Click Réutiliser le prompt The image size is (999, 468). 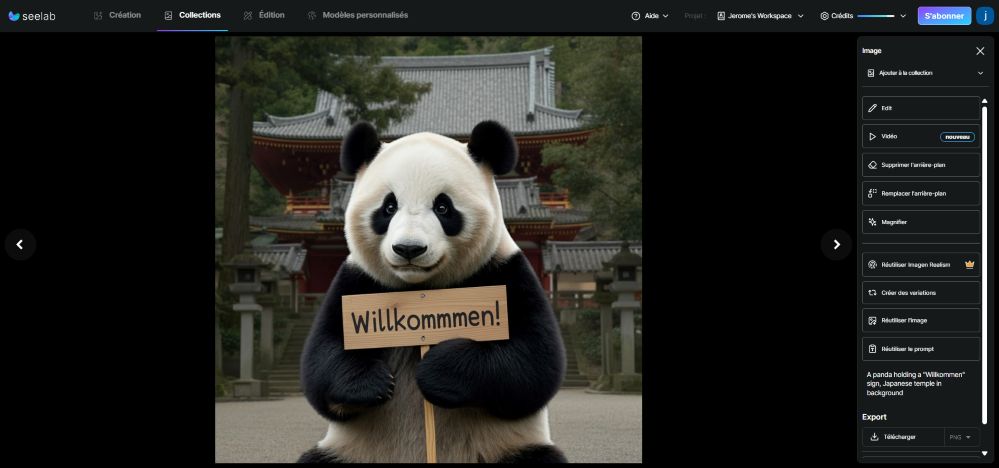[x=921, y=349]
